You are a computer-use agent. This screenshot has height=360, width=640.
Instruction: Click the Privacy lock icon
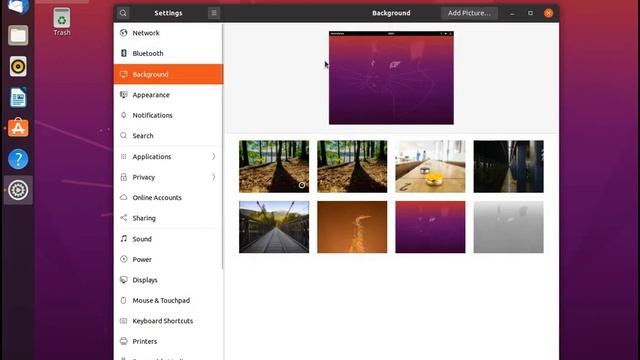(124, 177)
